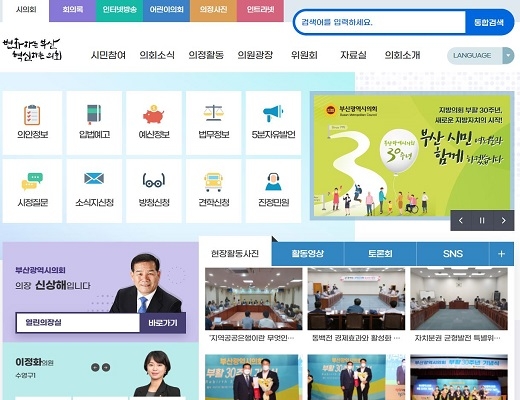Open the 시정질문 chat bubbles icon
This screenshot has width=520, height=400.
pos(32,182)
